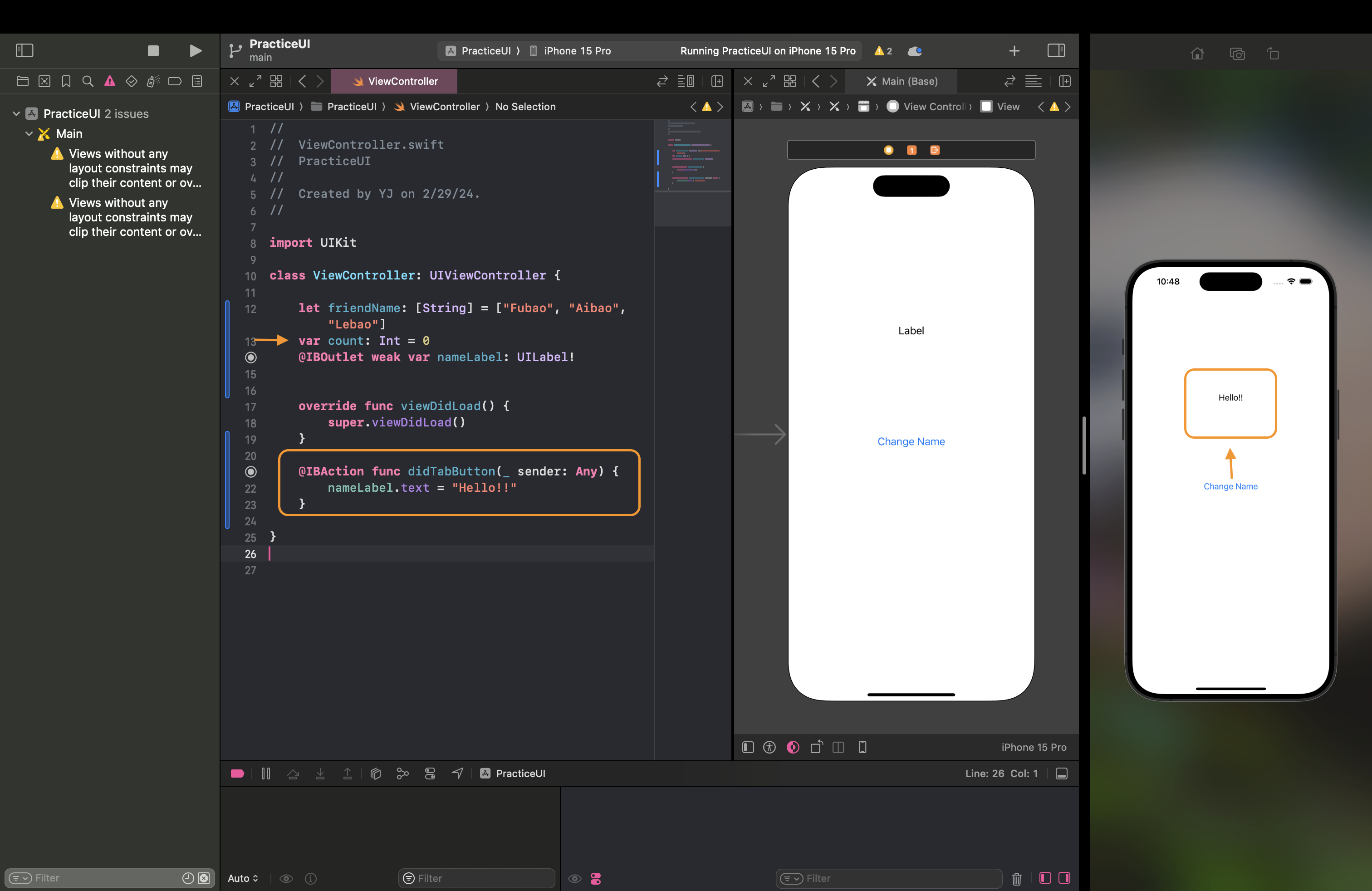
Task: Collapse the PracticeUI 2 issues group
Action: click(x=17, y=113)
